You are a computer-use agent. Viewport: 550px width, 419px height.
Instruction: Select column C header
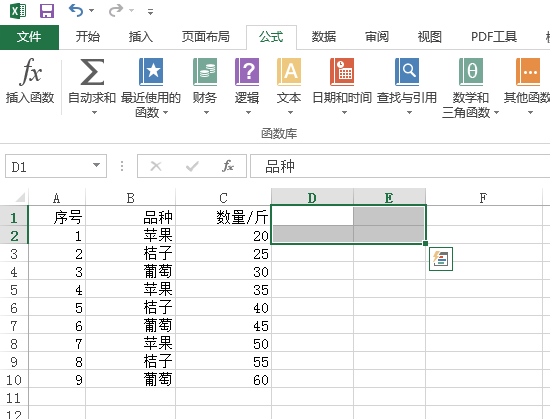tap(223, 198)
